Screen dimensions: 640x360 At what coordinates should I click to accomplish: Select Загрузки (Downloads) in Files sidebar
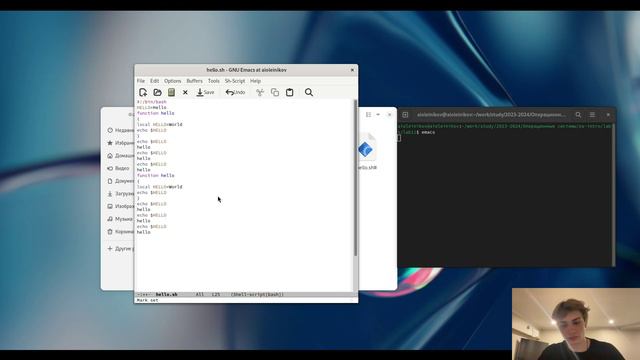pos(121,193)
